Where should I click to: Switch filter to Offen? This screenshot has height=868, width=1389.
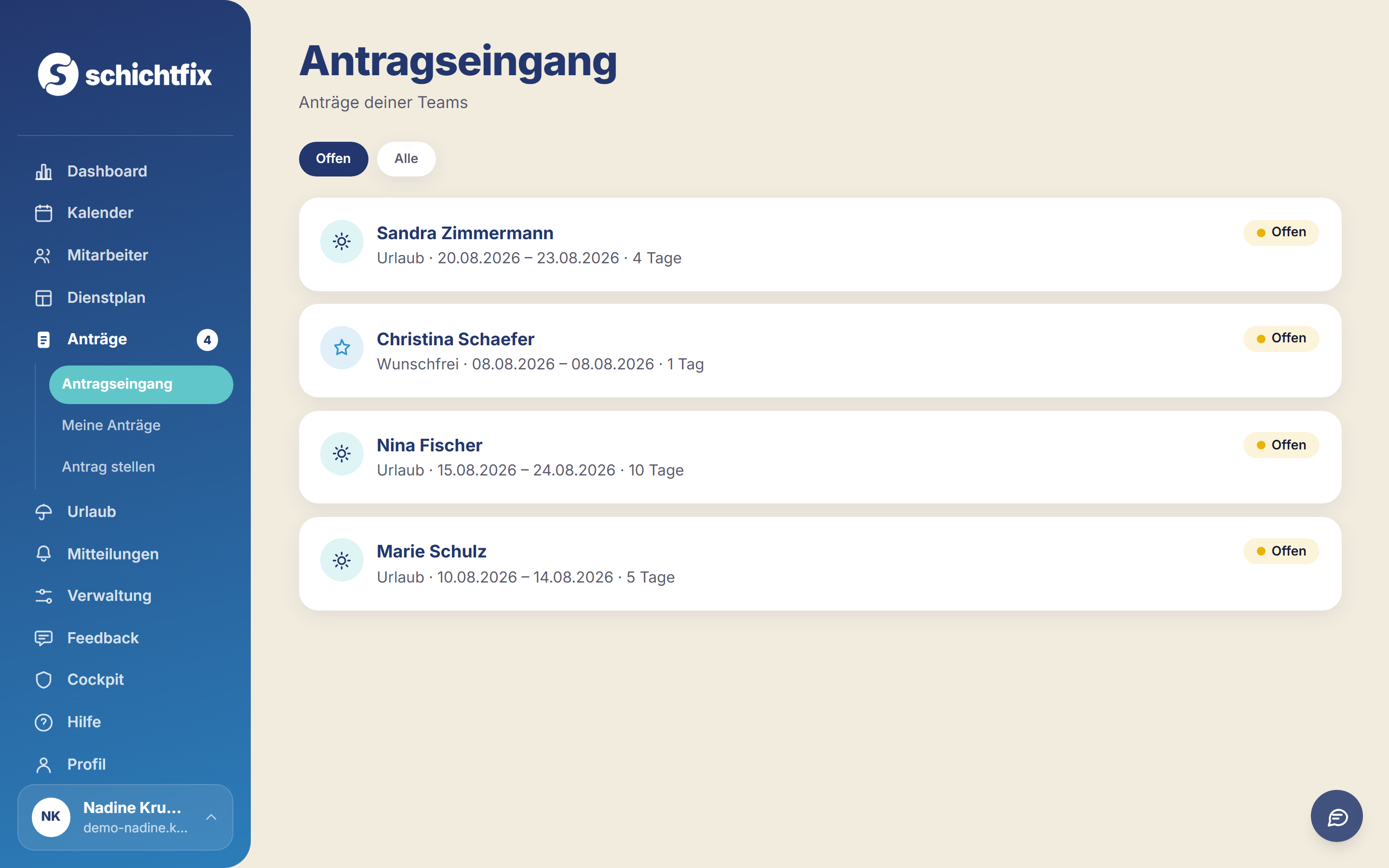[333, 159]
